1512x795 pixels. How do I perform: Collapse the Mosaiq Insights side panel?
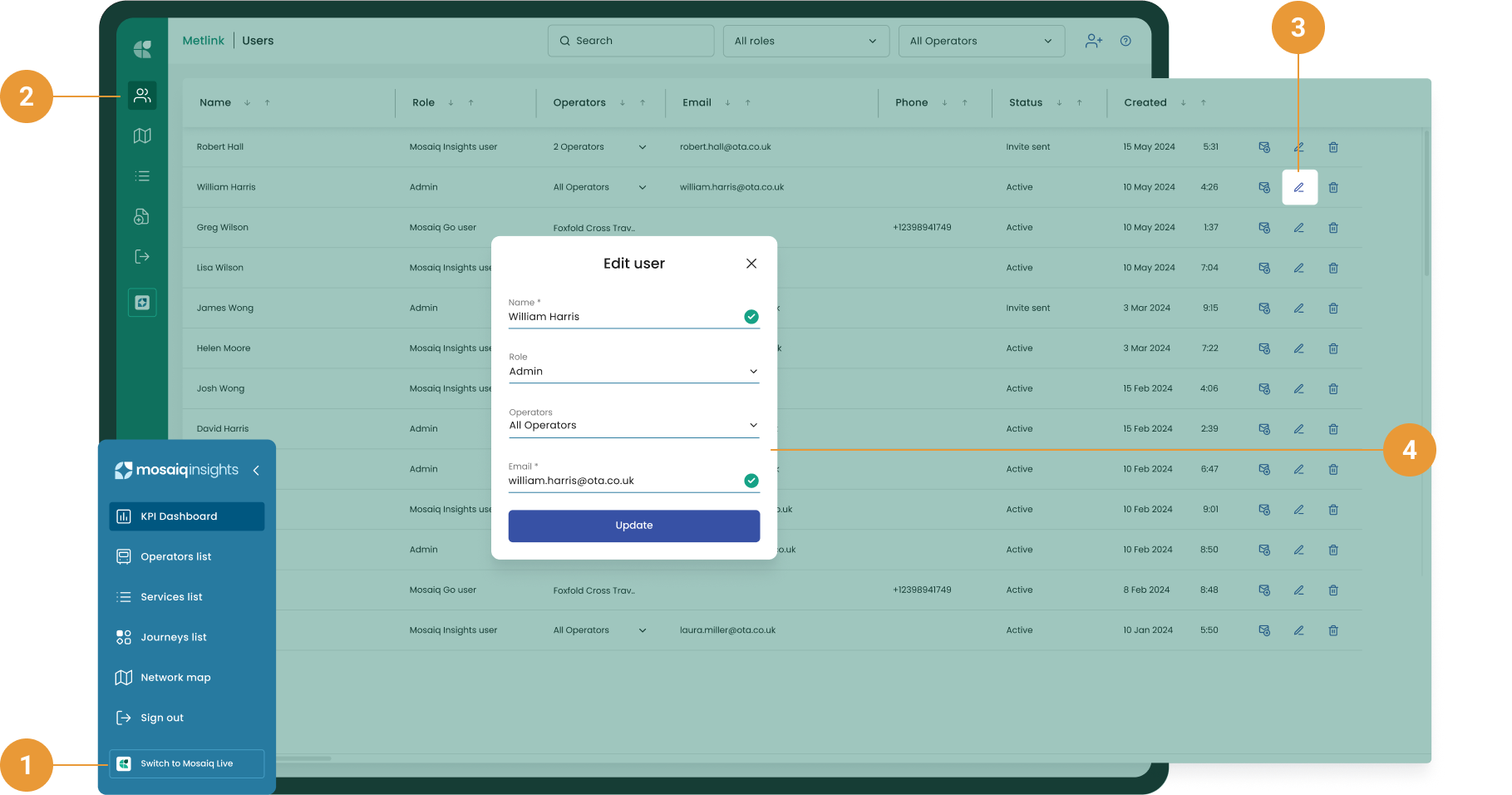256,471
